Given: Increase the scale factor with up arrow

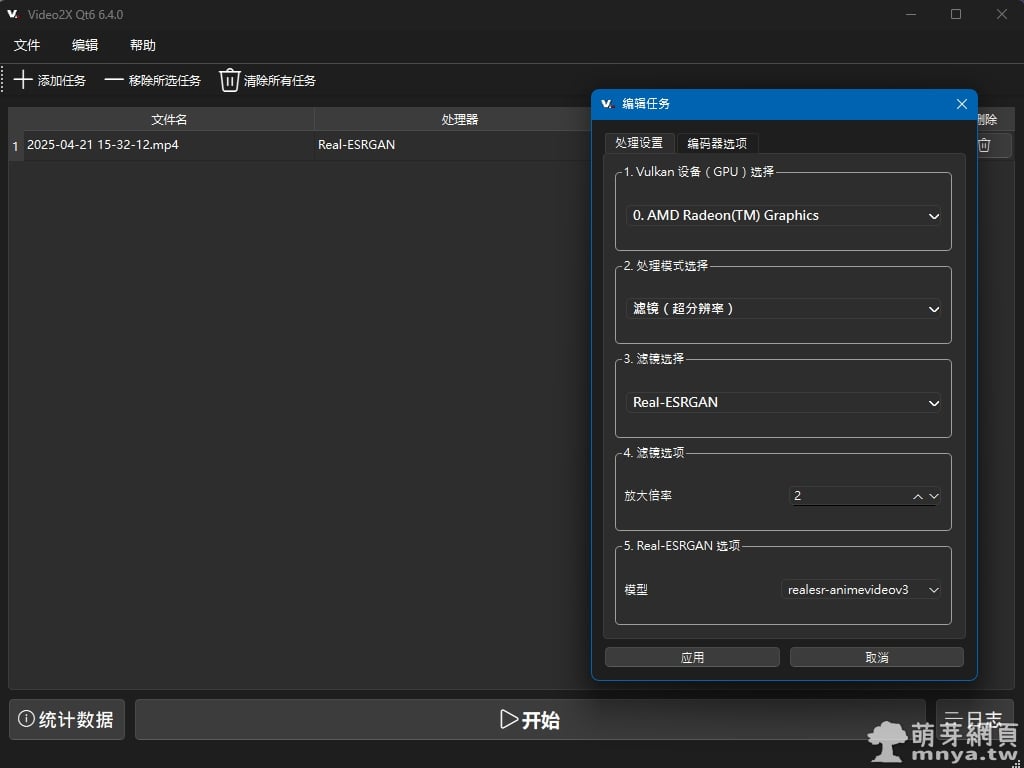Looking at the screenshot, I should click(x=918, y=496).
